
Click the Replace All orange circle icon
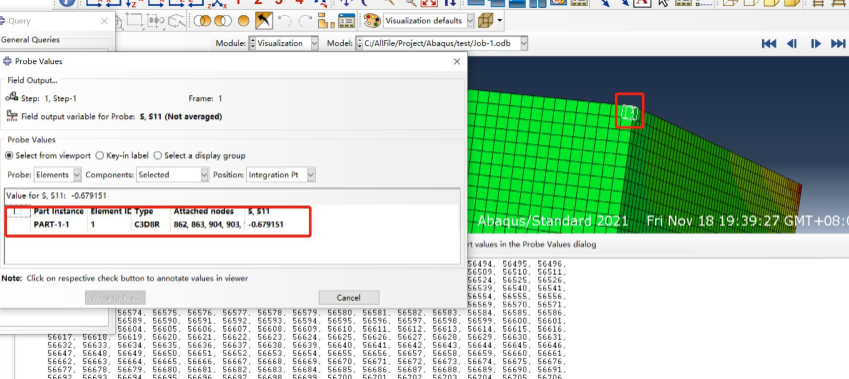coord(244,21)
